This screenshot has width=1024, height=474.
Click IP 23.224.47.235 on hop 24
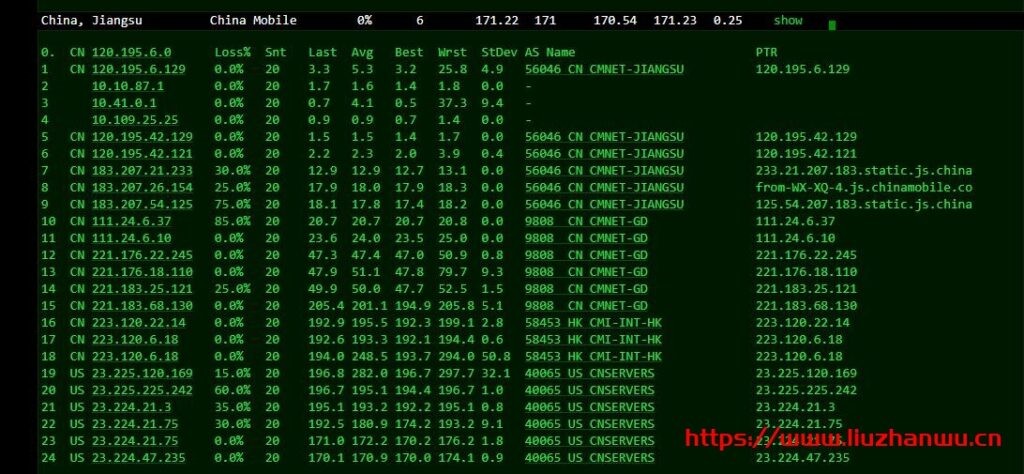point(138,458)
